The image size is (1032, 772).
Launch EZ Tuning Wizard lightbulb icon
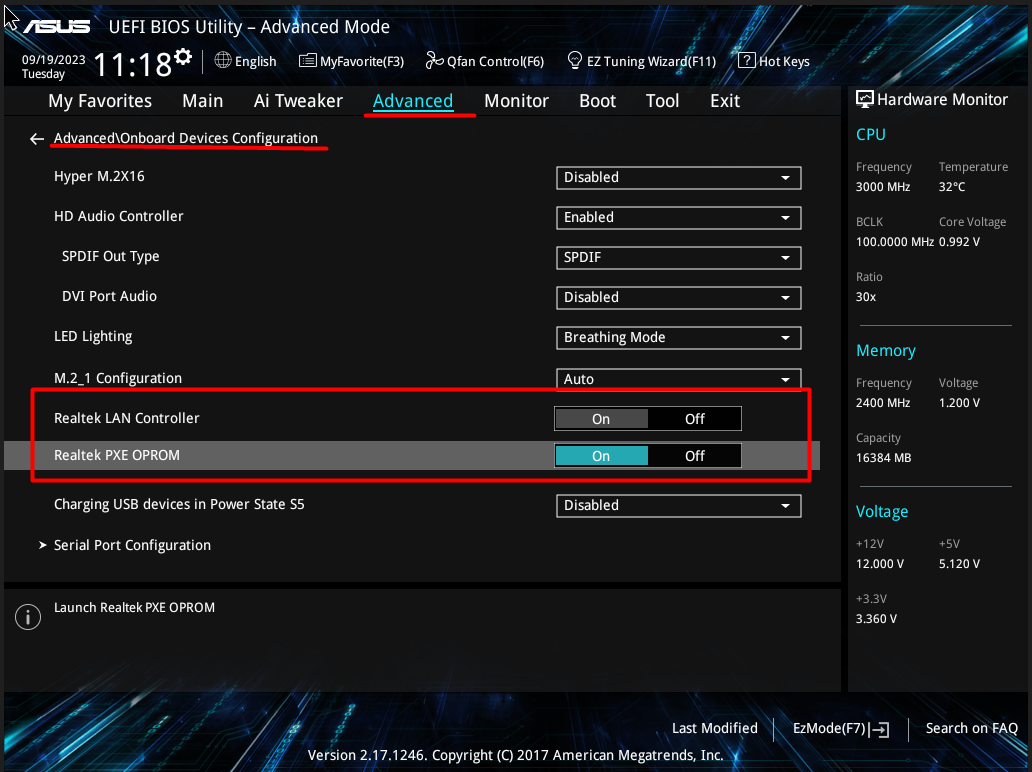pyautogui.click(x=575, y=61)
